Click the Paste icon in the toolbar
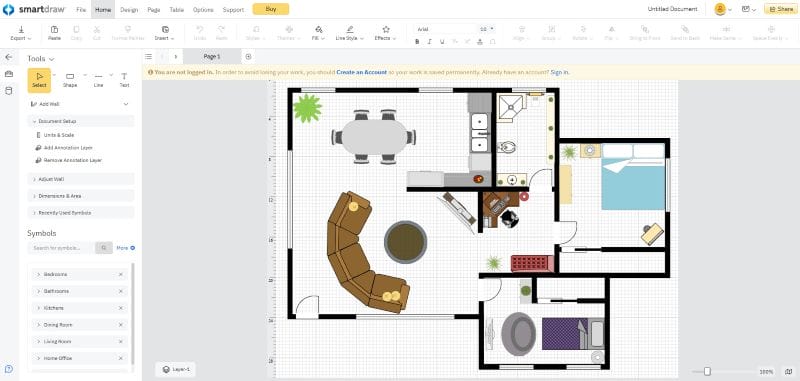This screenshot has height=381, width=800. tap(54, 30)
